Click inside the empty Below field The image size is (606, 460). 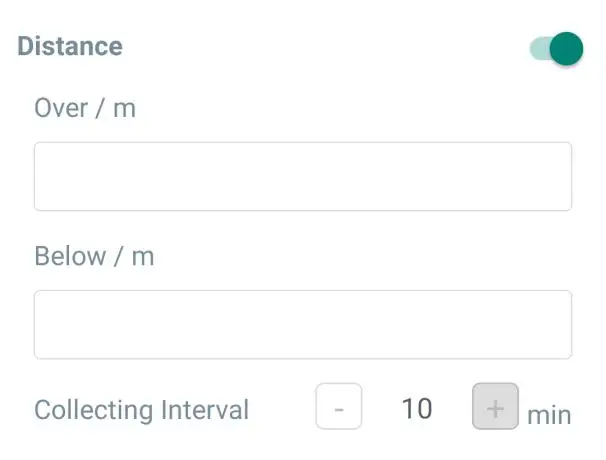click(302, 324)
